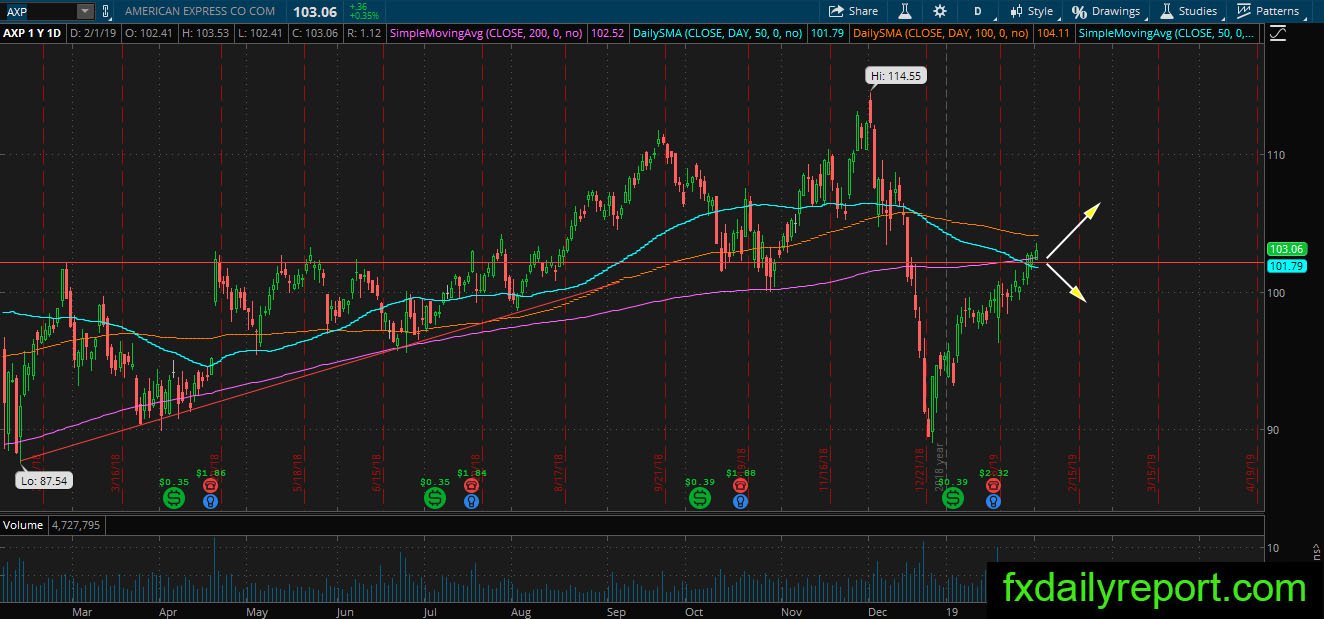
Task: Click the AXP symbol input field
Action: click(40, 11)
